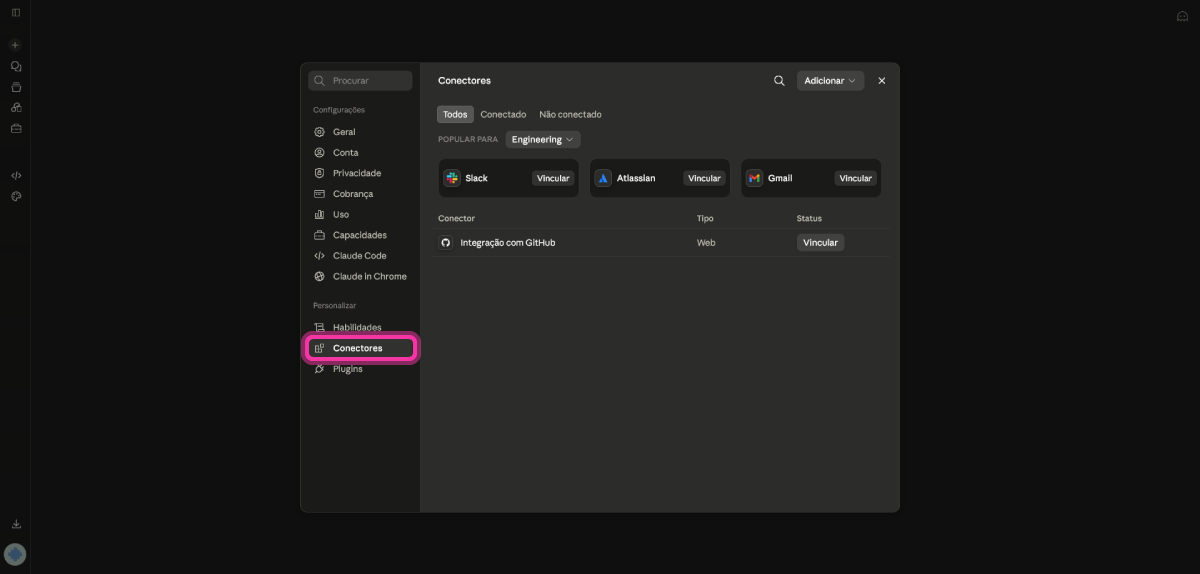The width and height of the screenshot is (1200, 574).
Task: Switch to the Conectado tab
Action: coord(503,115)
